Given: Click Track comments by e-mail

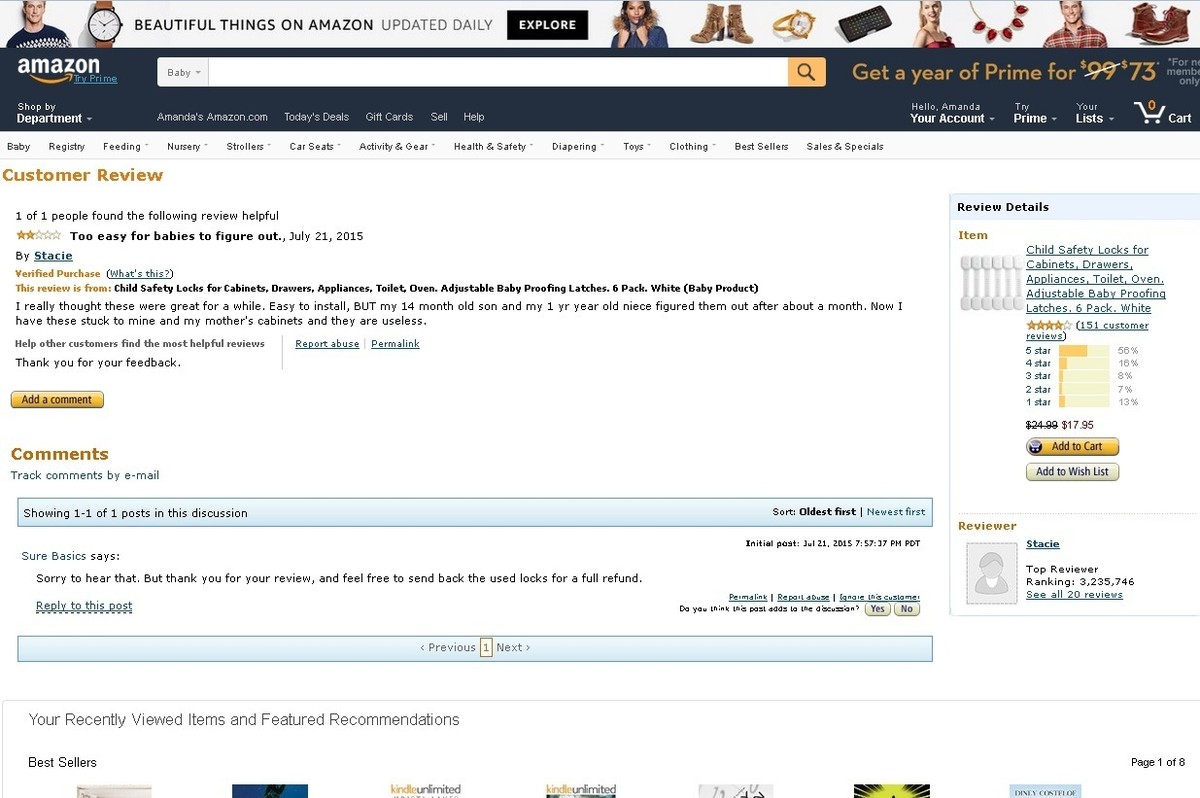Looking at the screenshot, I should point(85,476).
